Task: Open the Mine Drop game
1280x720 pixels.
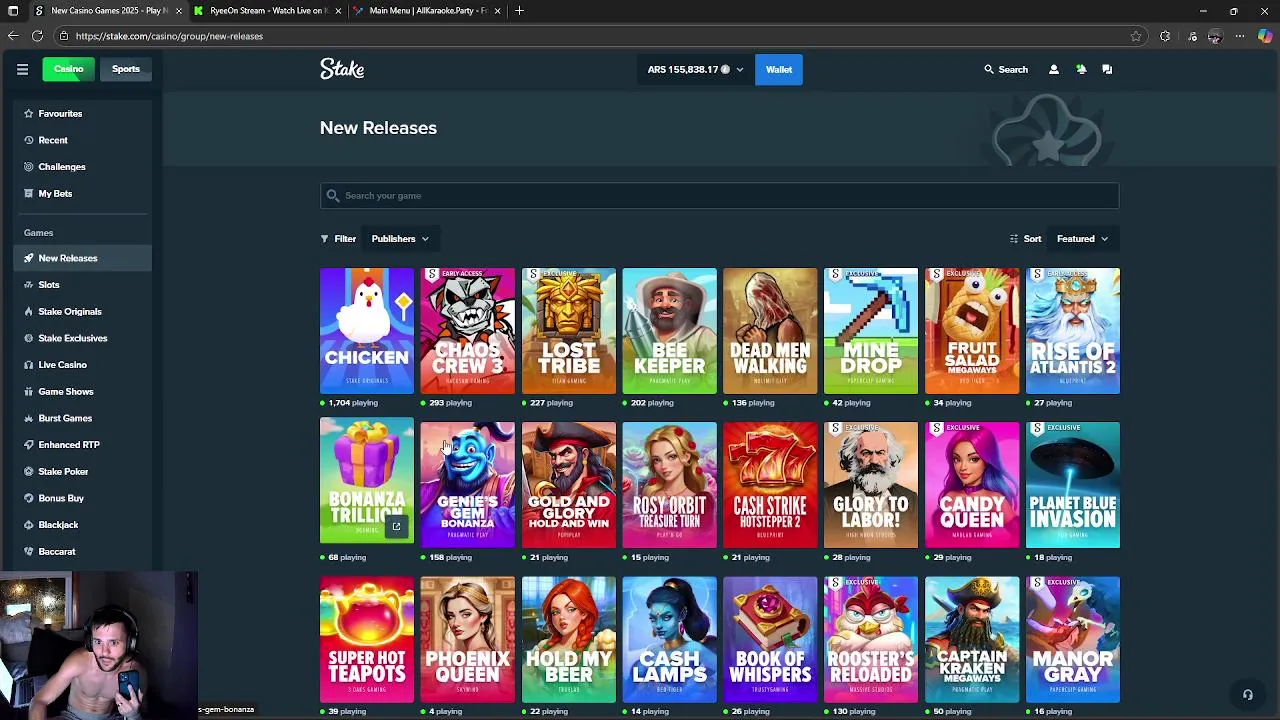Action: tap(871, 331)
